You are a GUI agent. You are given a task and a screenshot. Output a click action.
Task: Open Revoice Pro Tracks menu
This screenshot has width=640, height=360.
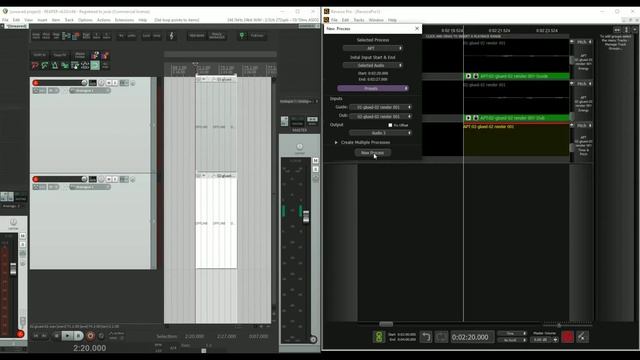(x=359, y=20)
